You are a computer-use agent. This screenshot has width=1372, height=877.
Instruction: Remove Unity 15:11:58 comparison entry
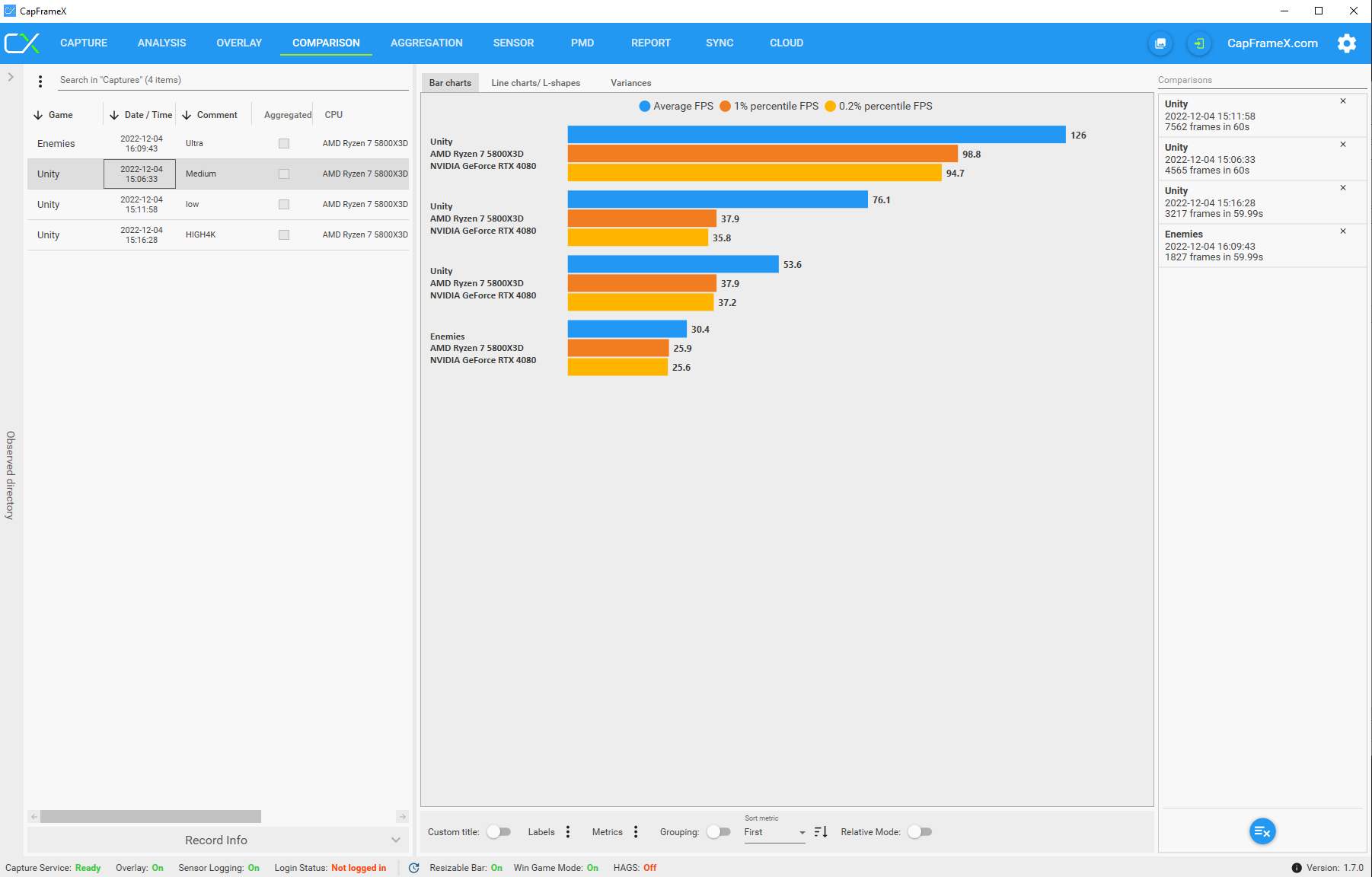coord(1343,101)
